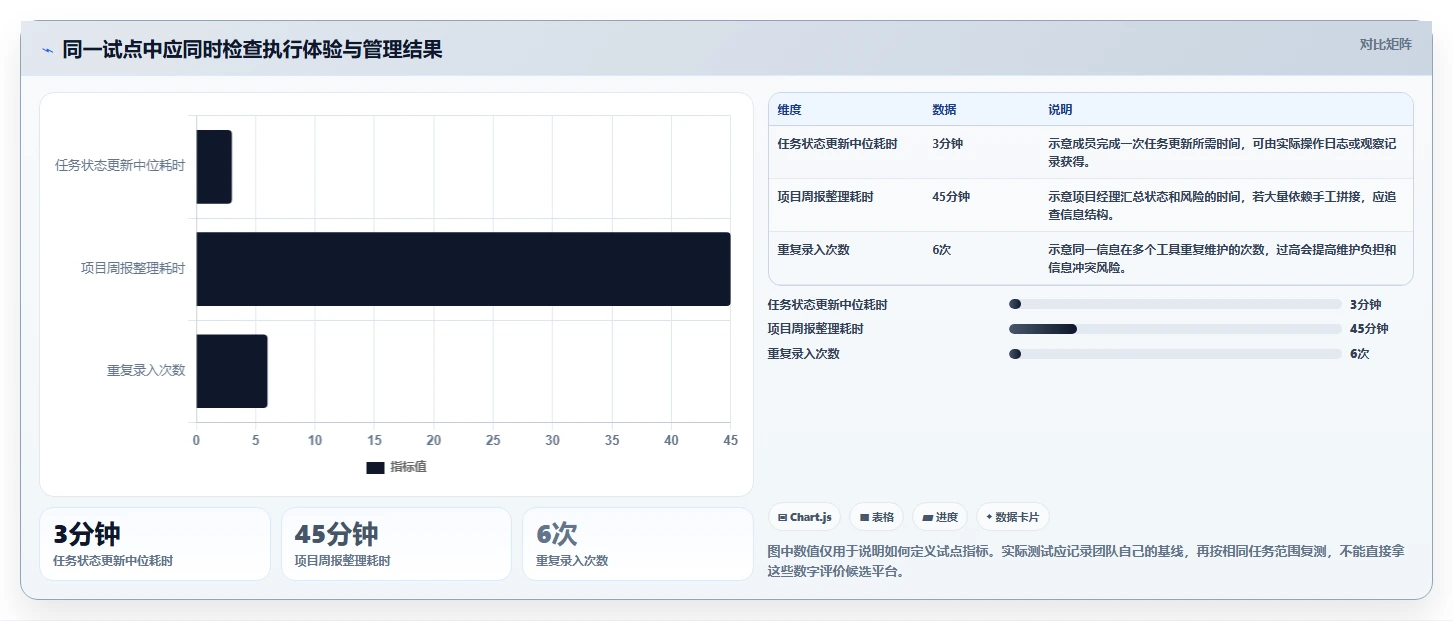This screenshot has width=1453, height=621.
Task: Select the Chart.js chip
Action: coord(805,517)
